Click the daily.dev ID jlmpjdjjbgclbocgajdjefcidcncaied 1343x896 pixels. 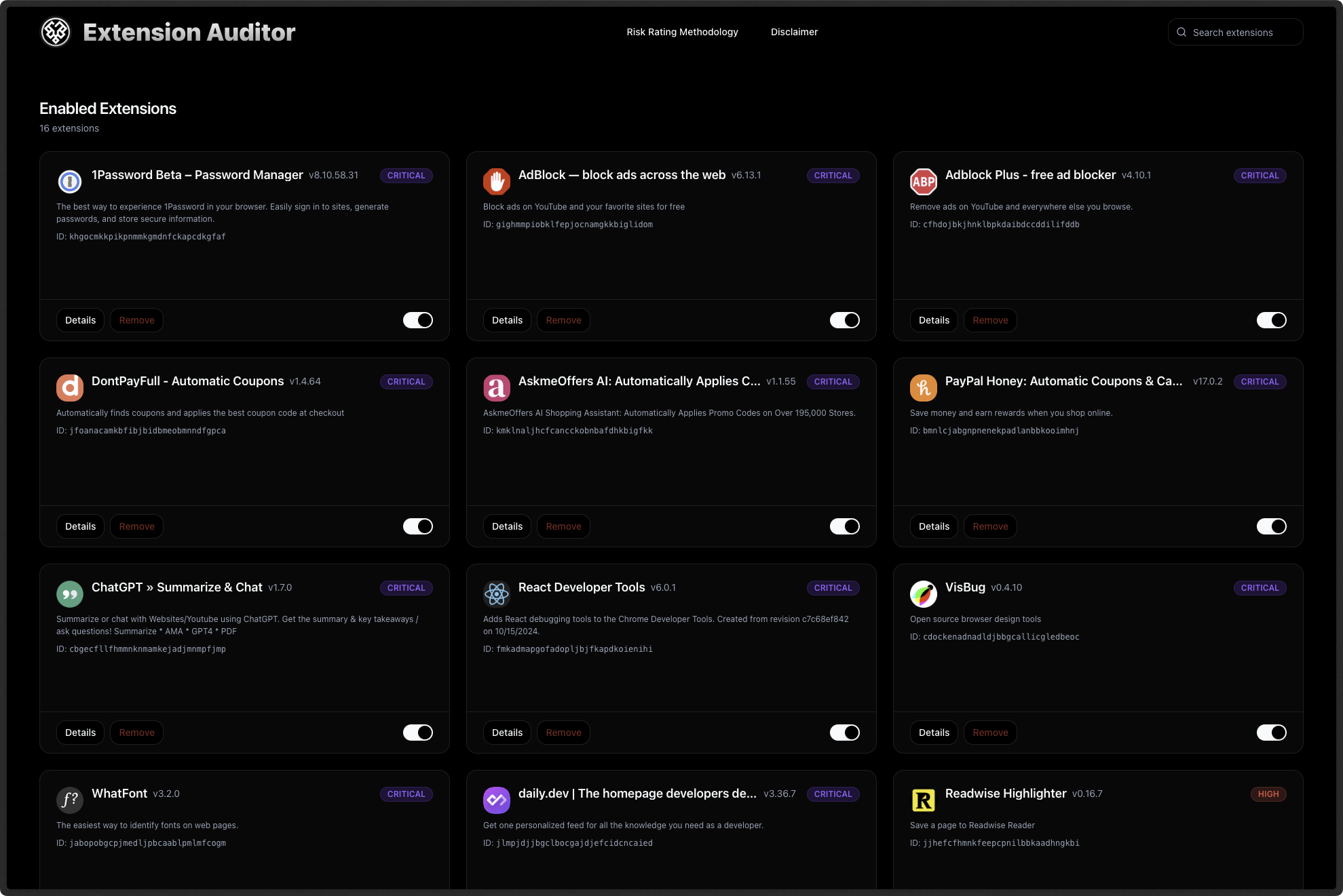[x=574, y=843]
